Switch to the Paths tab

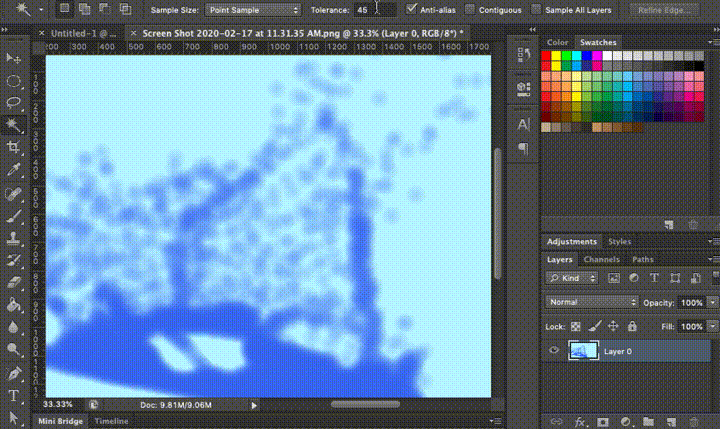click(x=642, y=260)
